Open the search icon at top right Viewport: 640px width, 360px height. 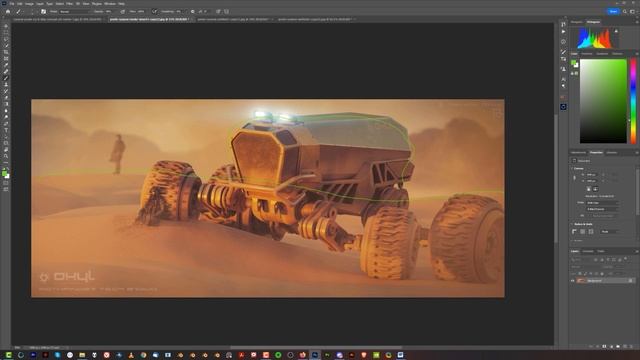tap(625, 11)
